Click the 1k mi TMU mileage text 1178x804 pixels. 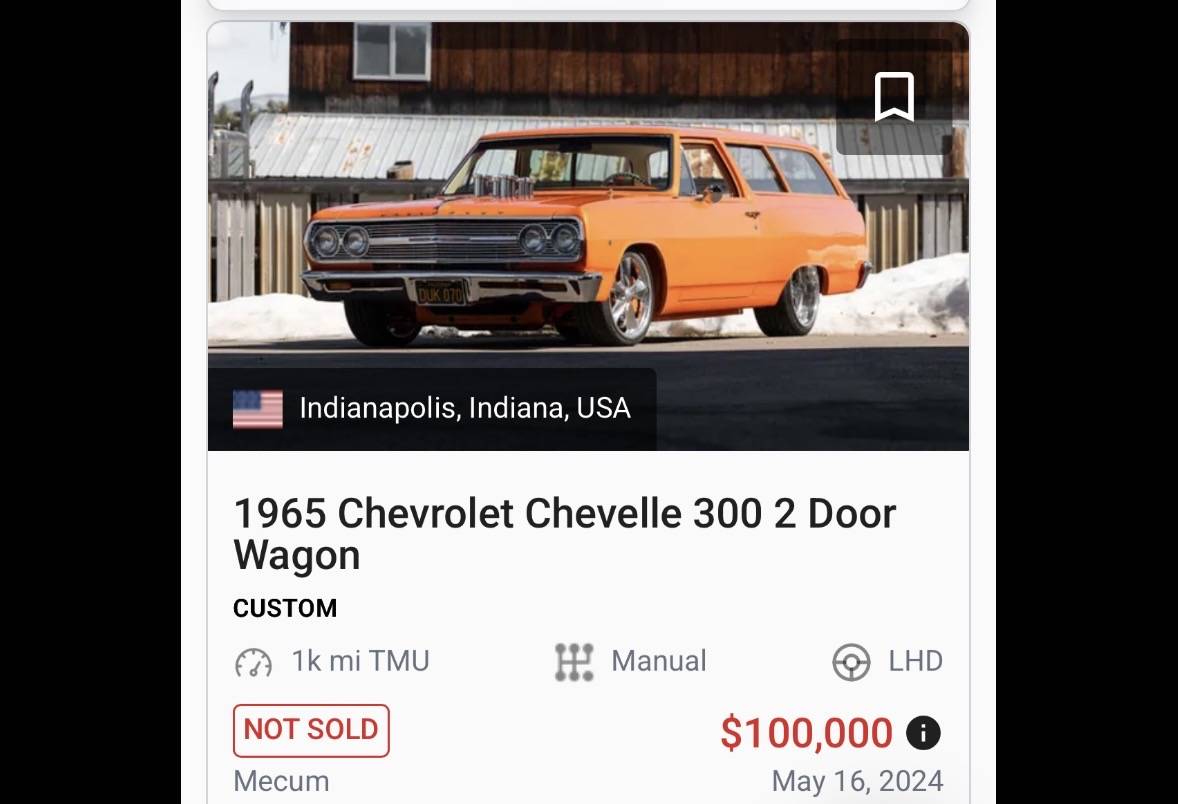tap(360, 661)
